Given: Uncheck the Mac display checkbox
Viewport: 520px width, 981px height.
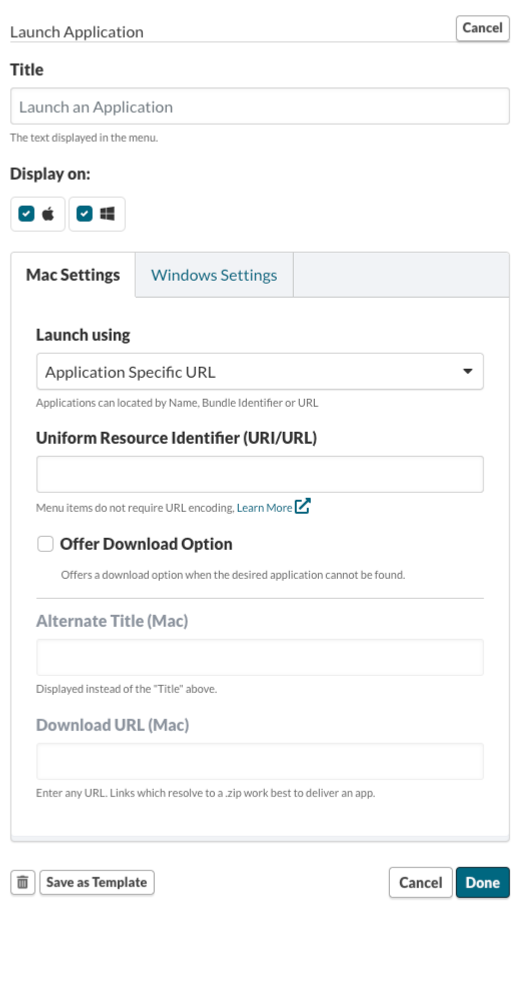Looking at the screenshot, I should pos(26,214).
